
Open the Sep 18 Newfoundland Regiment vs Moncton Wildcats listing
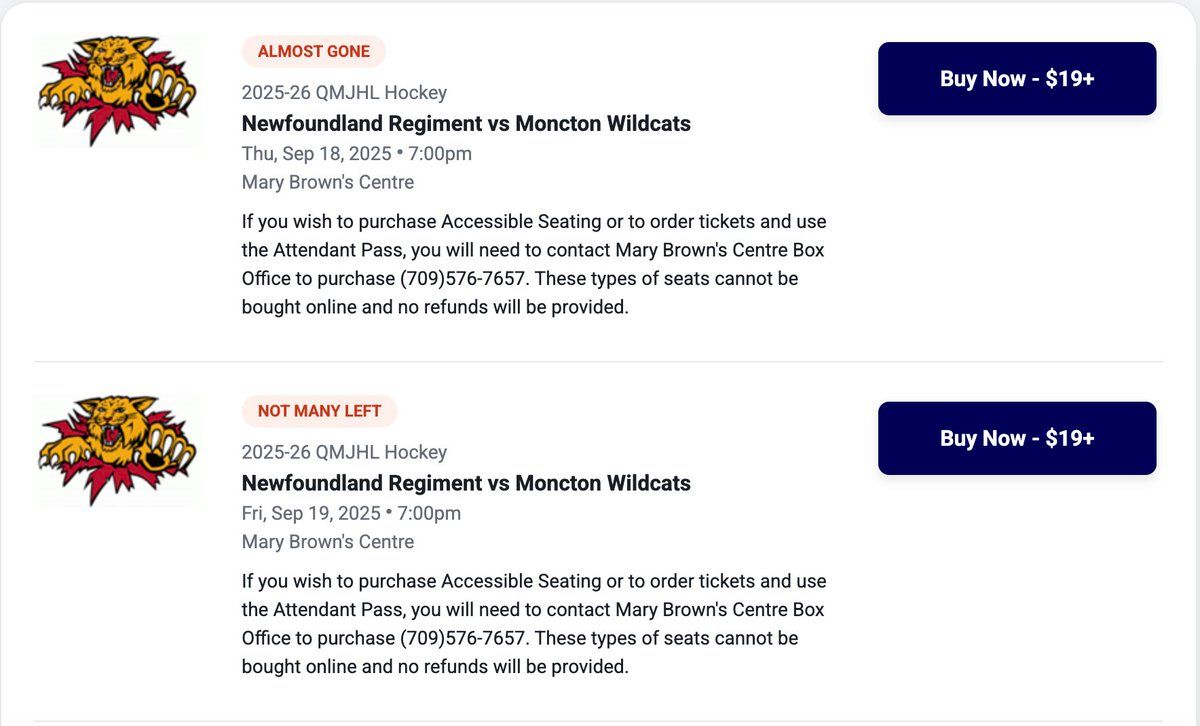[466, 123]
